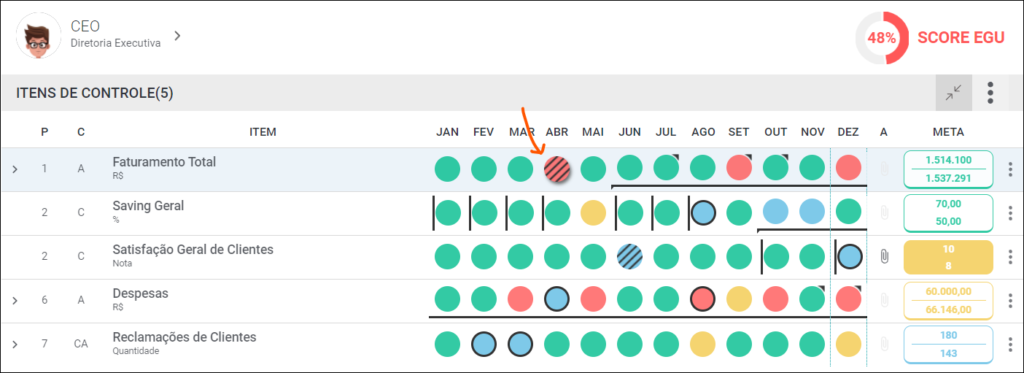The height and width of the screenshot is (373, 1024).
Task: Open Satisfação Geral de Clientes row kebab menu
Action: click(1010, 257)
